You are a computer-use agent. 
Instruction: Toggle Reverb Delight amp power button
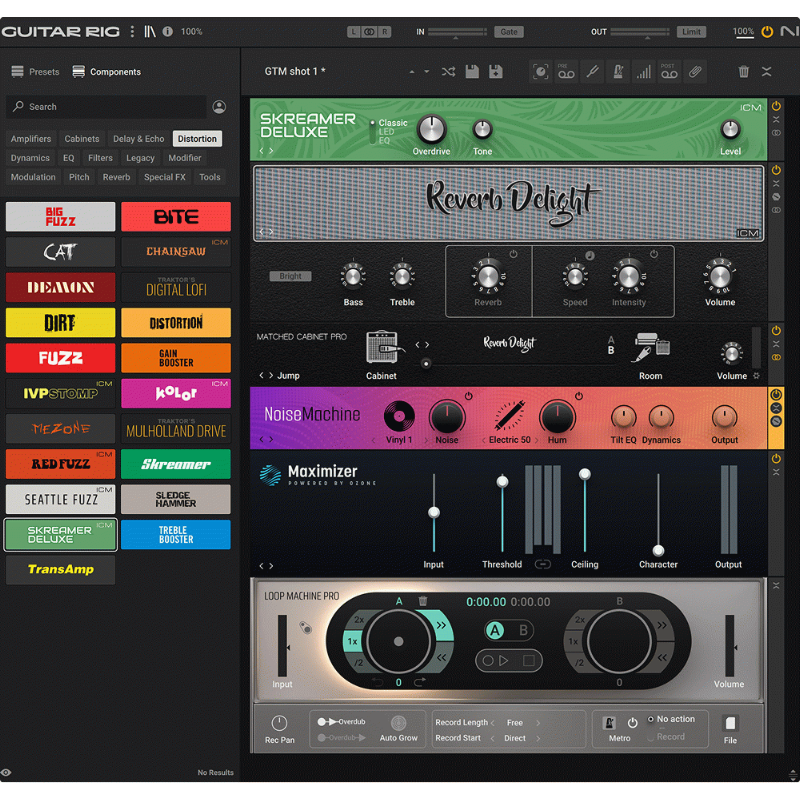pyautogui.click(x=776, y=170)
